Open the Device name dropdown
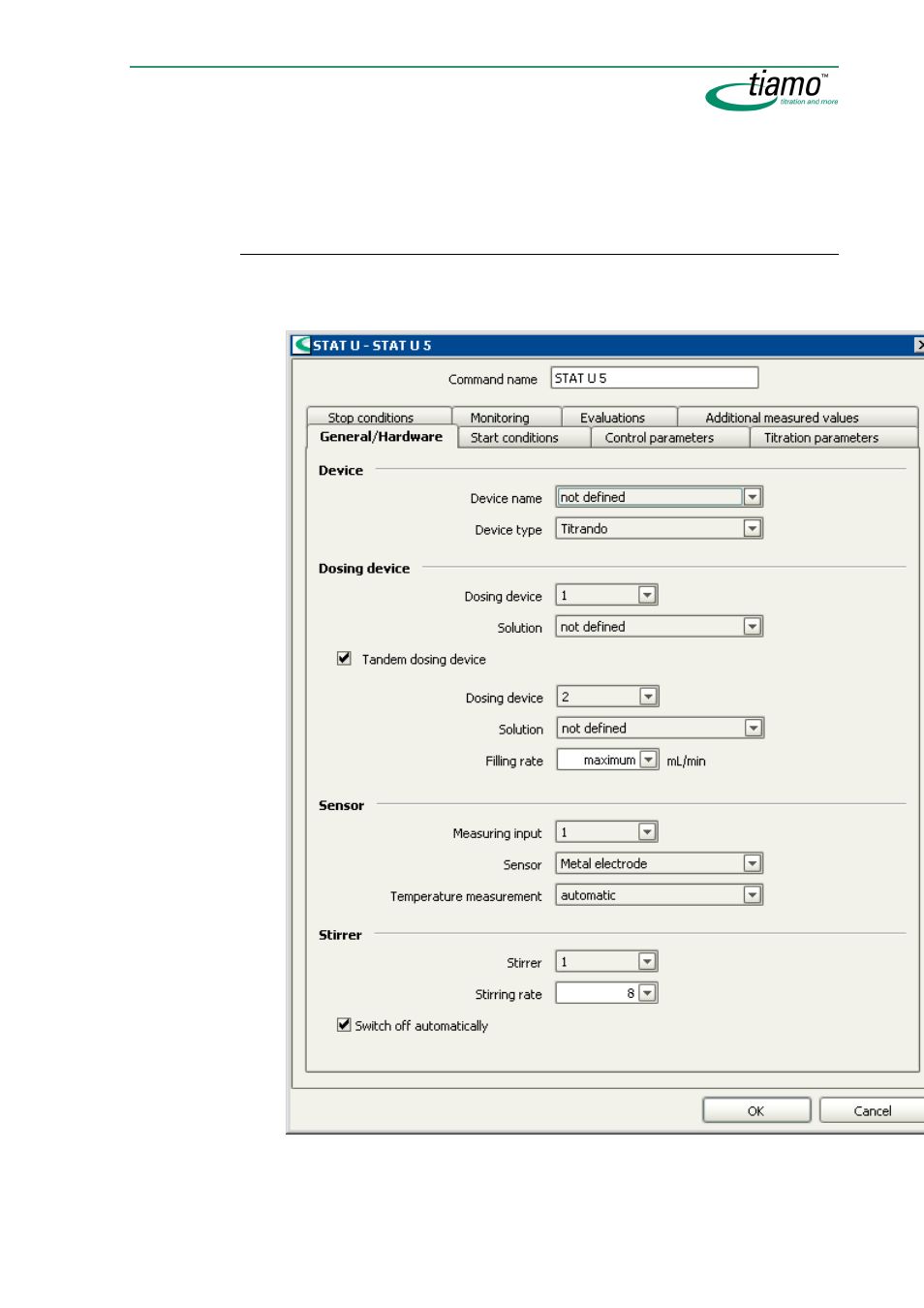Screen dimensions: 924x1308 click(x=752, y=497)
